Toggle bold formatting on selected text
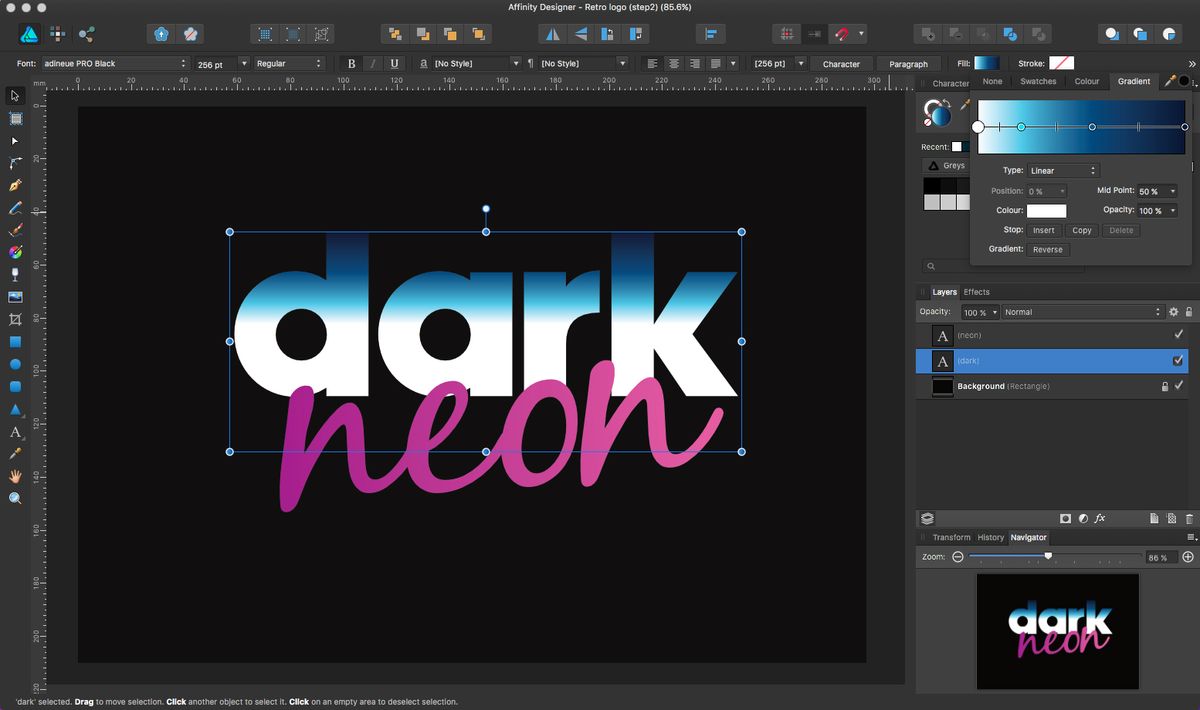The image size is (1200, 710). coord(351,63)
